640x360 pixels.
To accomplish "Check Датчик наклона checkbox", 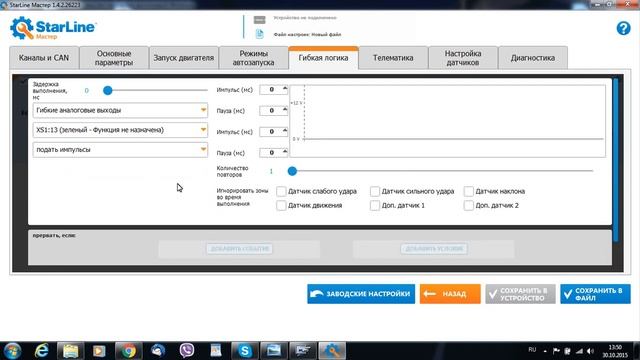I will point(469,191).
